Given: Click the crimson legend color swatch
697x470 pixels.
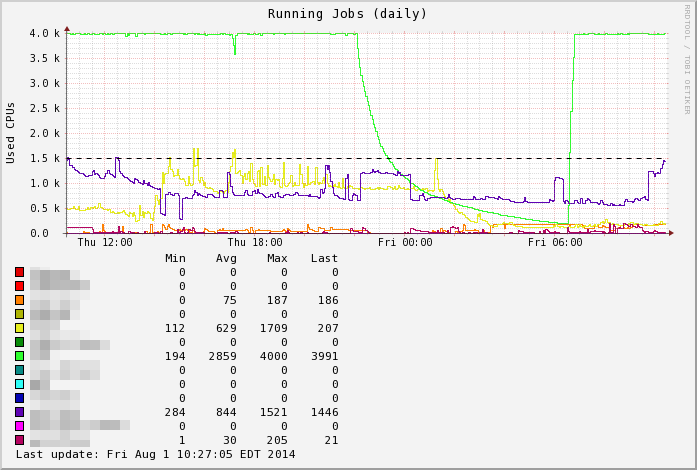Looking at the screenshot, I should [20, 440].
